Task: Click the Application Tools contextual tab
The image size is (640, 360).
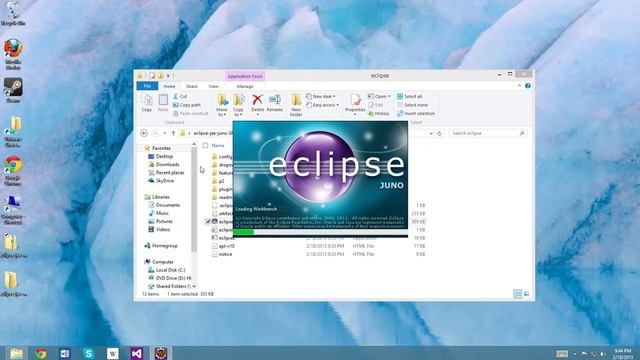Action: tap(245, 76)
